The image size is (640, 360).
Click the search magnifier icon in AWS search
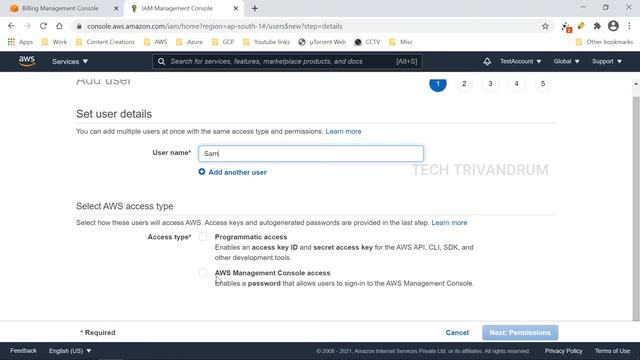pos(162,62)
